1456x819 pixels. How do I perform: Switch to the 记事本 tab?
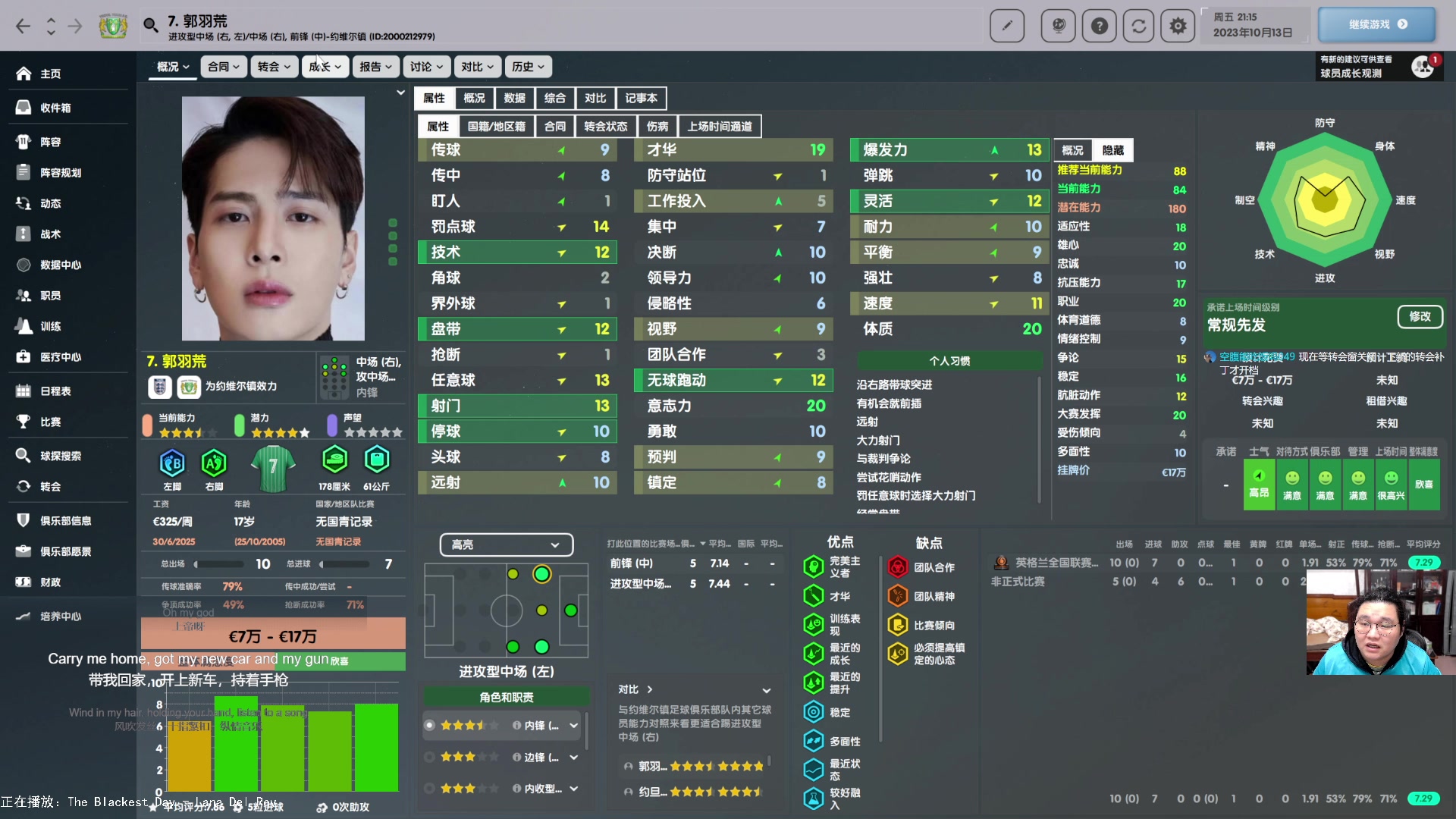point(641,98)
